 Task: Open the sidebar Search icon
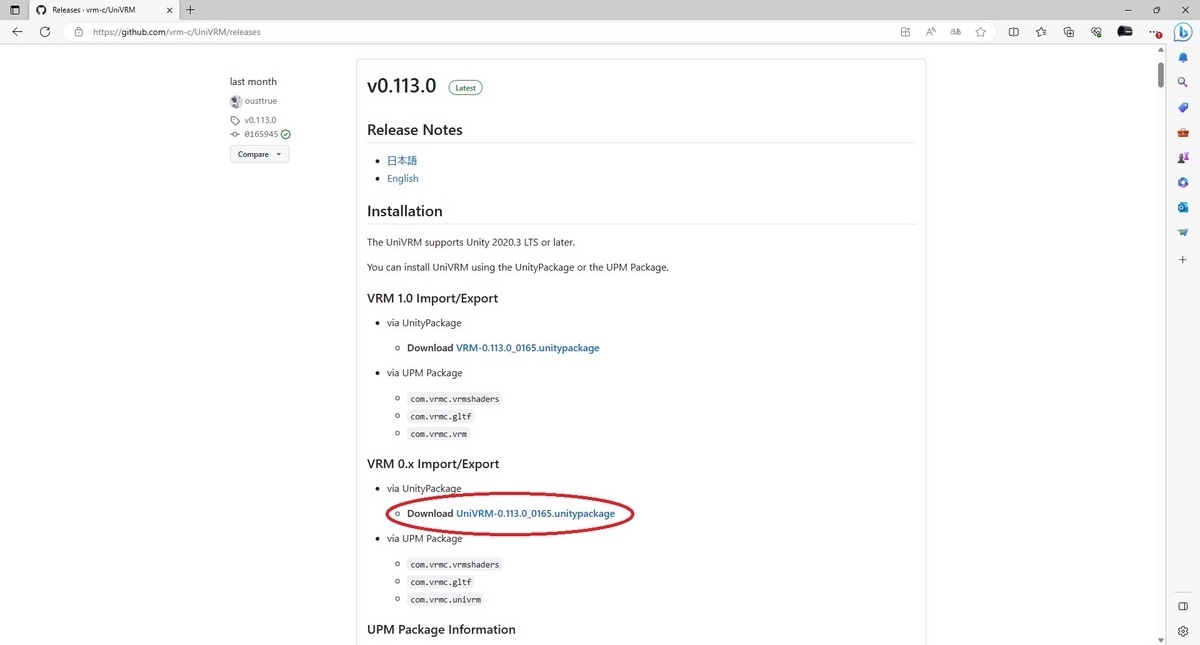tap(1183, 82)
